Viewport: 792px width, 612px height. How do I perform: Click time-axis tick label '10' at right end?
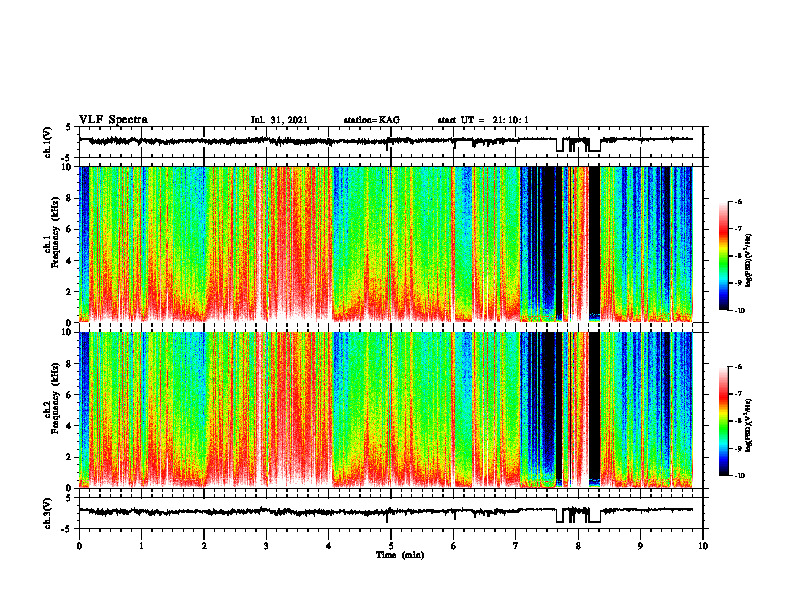point(703,546)
